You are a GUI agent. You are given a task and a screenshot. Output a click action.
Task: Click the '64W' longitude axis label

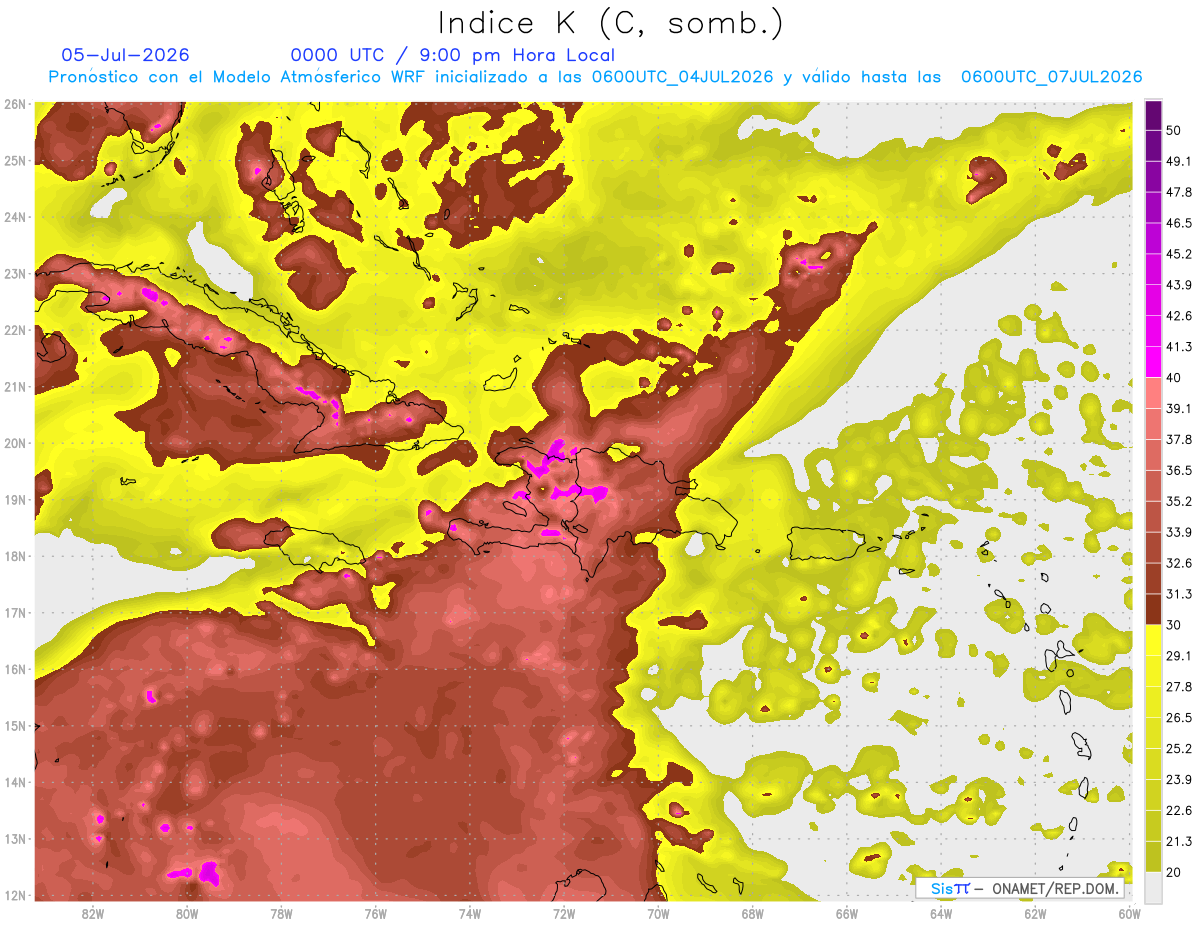click(941, 913)
